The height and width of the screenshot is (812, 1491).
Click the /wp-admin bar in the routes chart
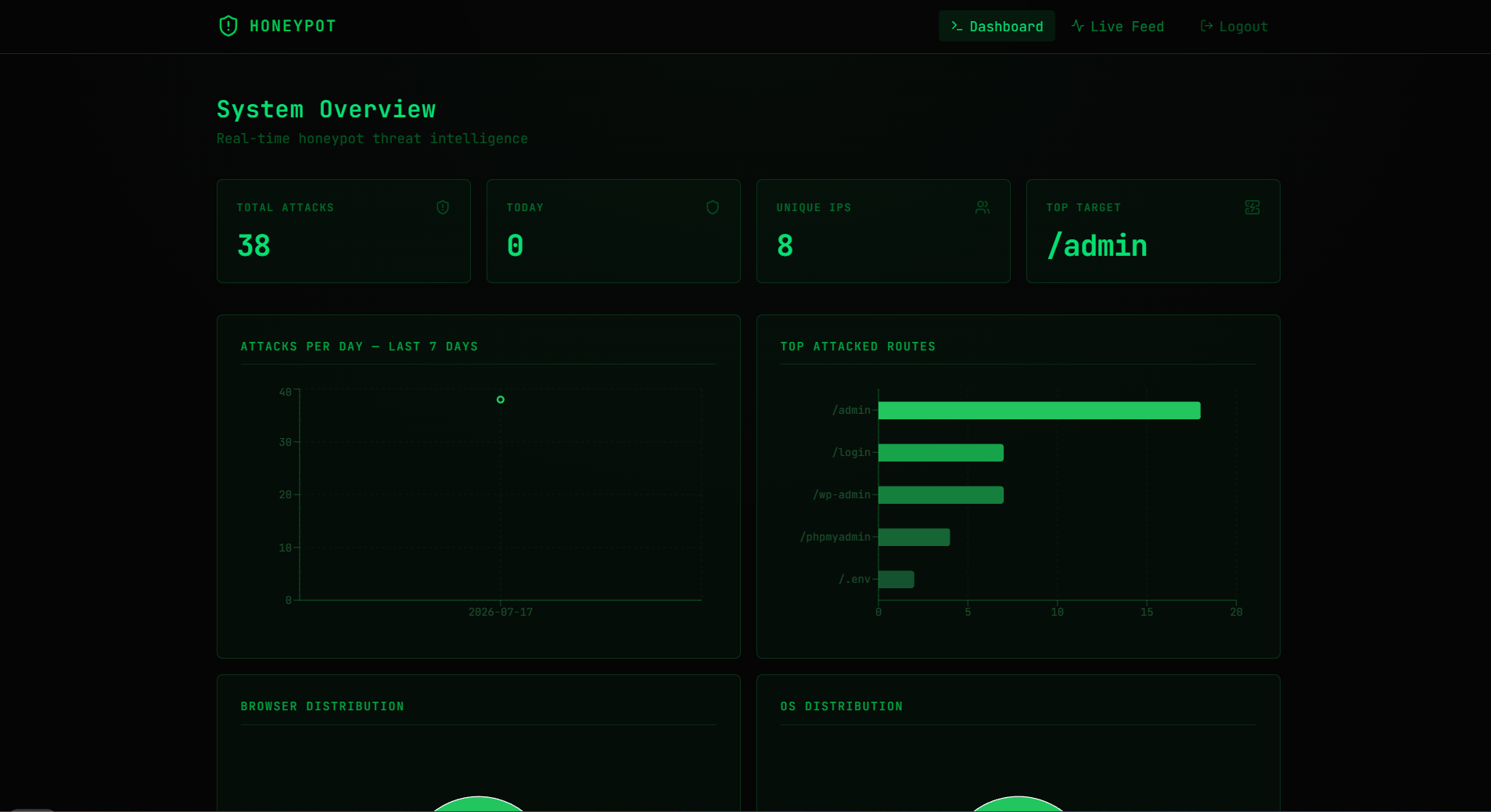coord(941,495)
